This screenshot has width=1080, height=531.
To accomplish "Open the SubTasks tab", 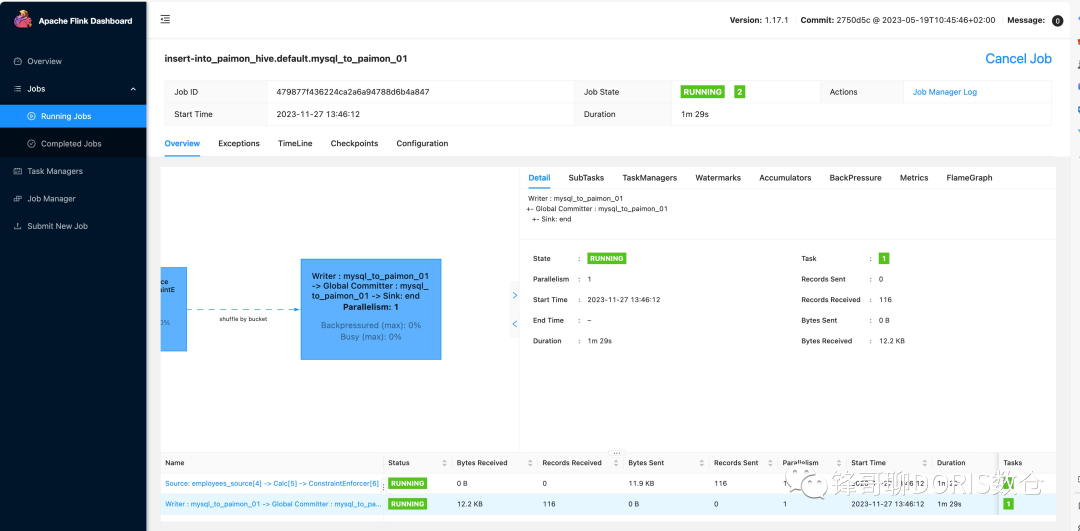I will (x=586, y=178).
